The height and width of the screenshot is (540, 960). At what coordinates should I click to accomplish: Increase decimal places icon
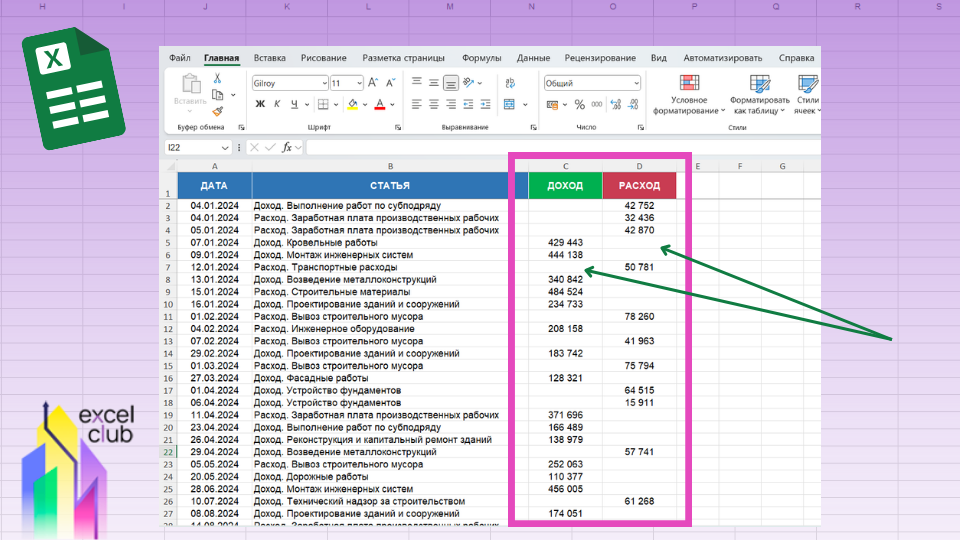click(x=616, y=105)
